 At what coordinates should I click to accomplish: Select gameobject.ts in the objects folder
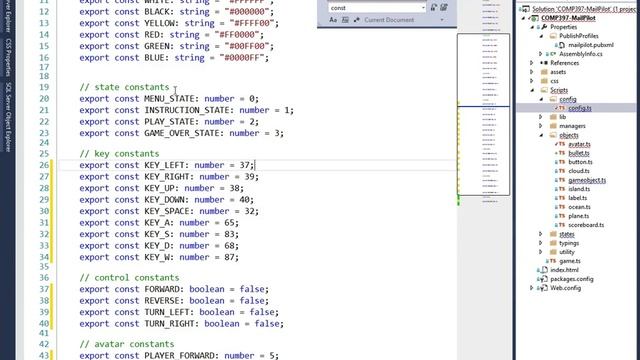(587, 180)
